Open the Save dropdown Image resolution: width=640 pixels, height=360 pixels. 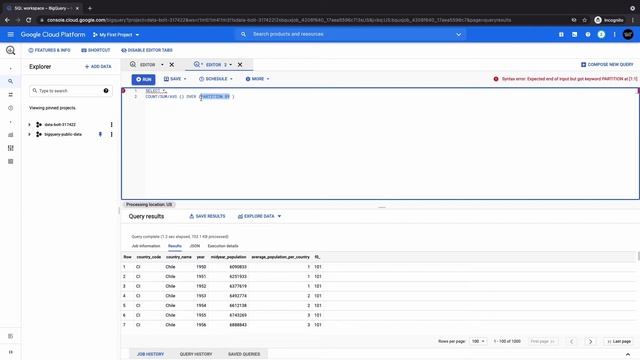pyautogui.click(x=175, y=79)
